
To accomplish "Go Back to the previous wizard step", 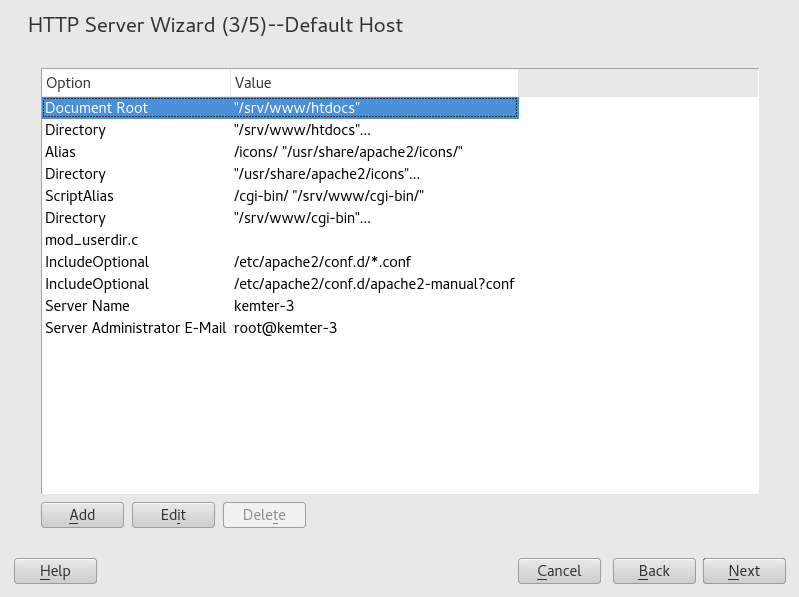I will pos(653,571).
